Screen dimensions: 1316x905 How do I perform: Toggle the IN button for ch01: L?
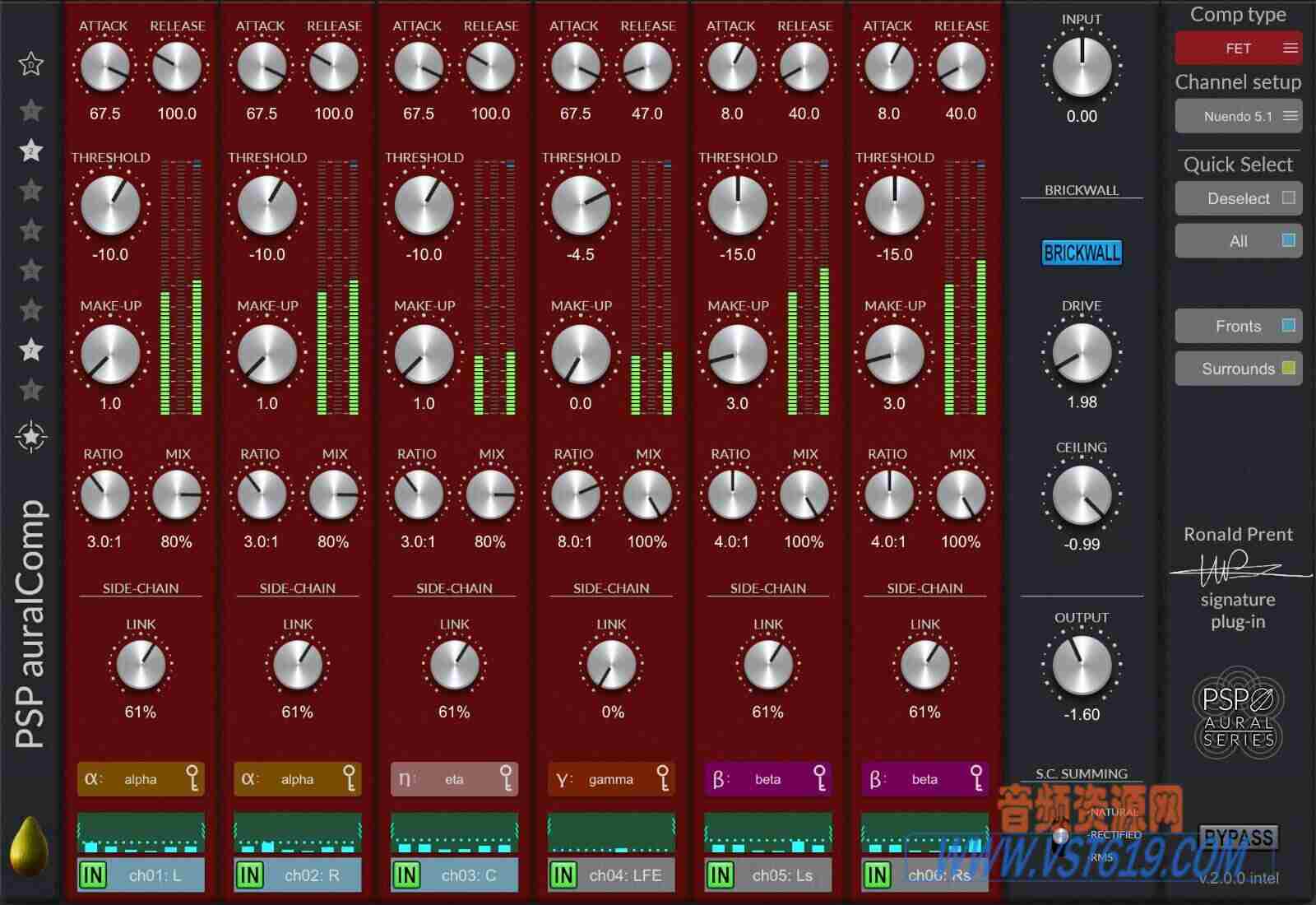point(93,875)
